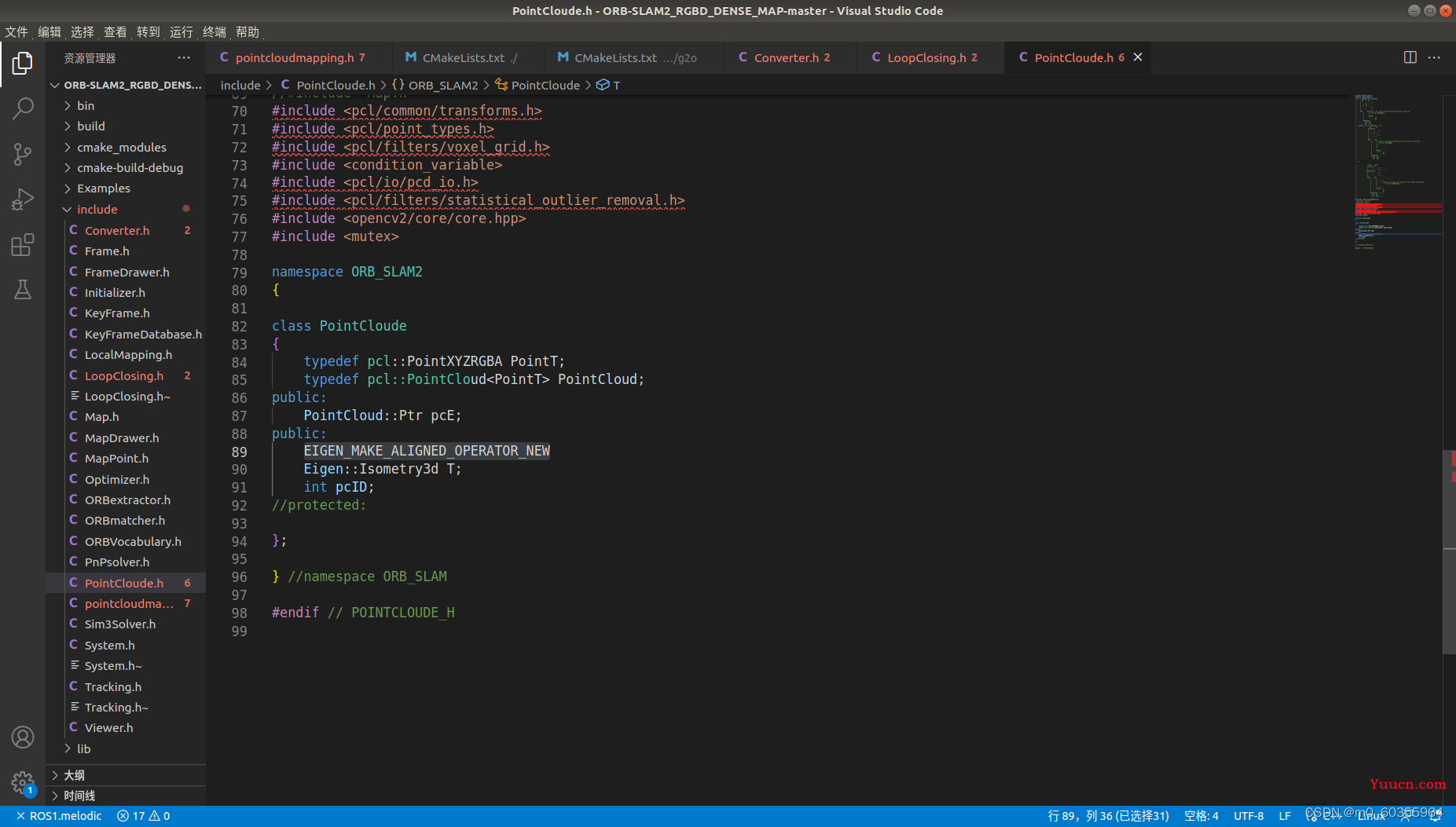Open the Testing flask icon view
This screenshot has width=1456, height=827.
(x=23, y=290)
